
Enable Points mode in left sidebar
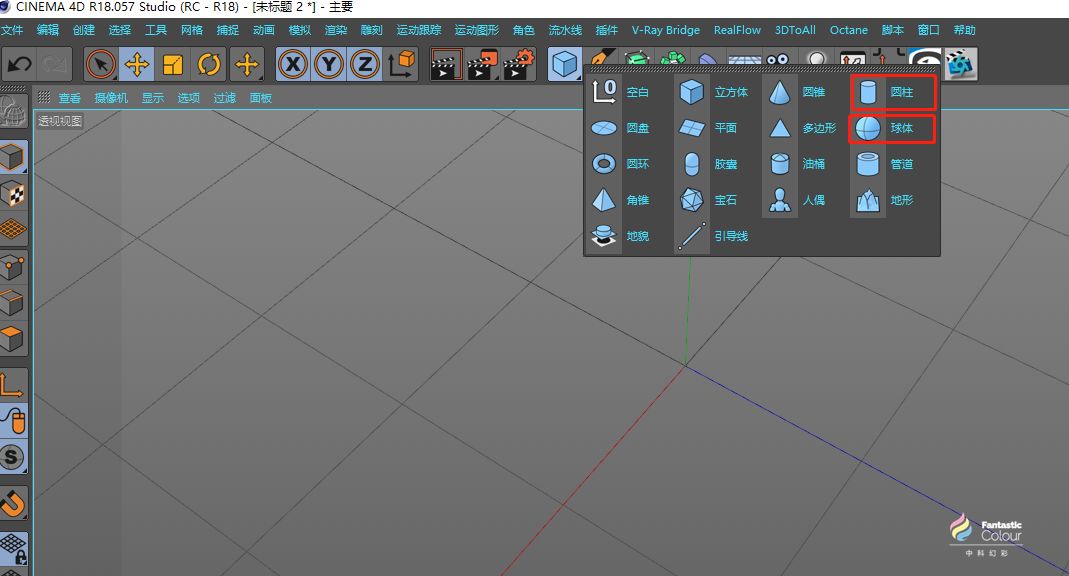pos(12,267)
